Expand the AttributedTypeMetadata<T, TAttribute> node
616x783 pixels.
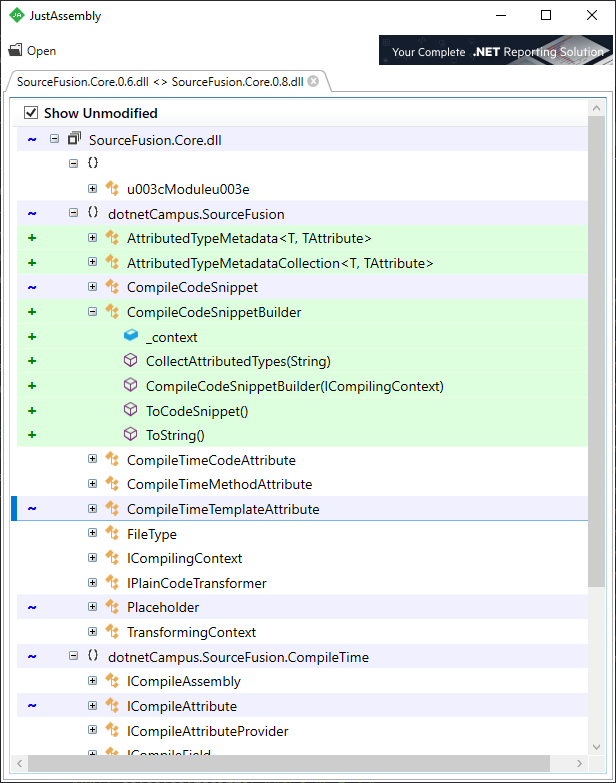click(93, 238)
